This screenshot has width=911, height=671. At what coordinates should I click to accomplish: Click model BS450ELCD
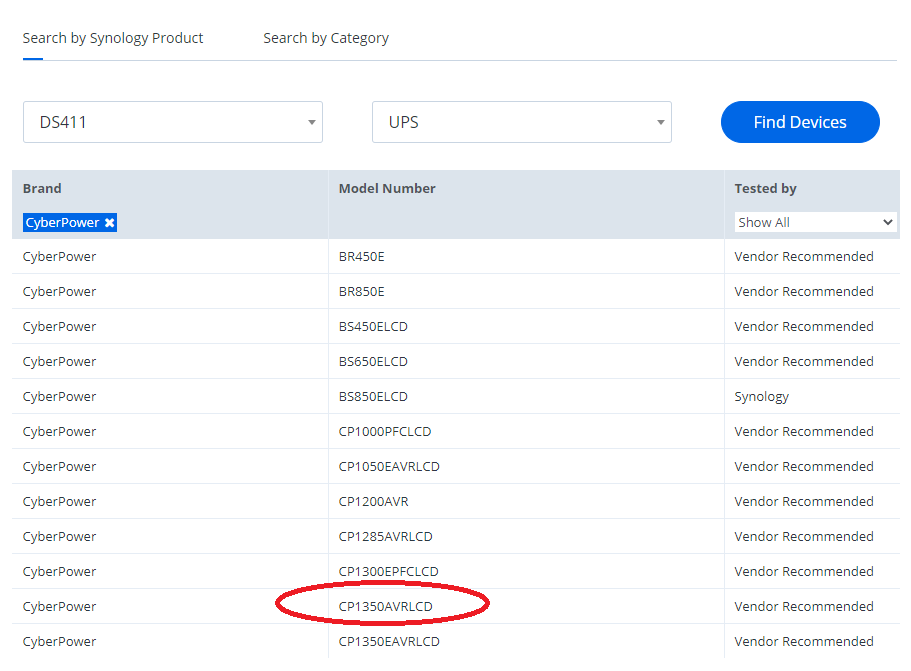pos(373,326)
